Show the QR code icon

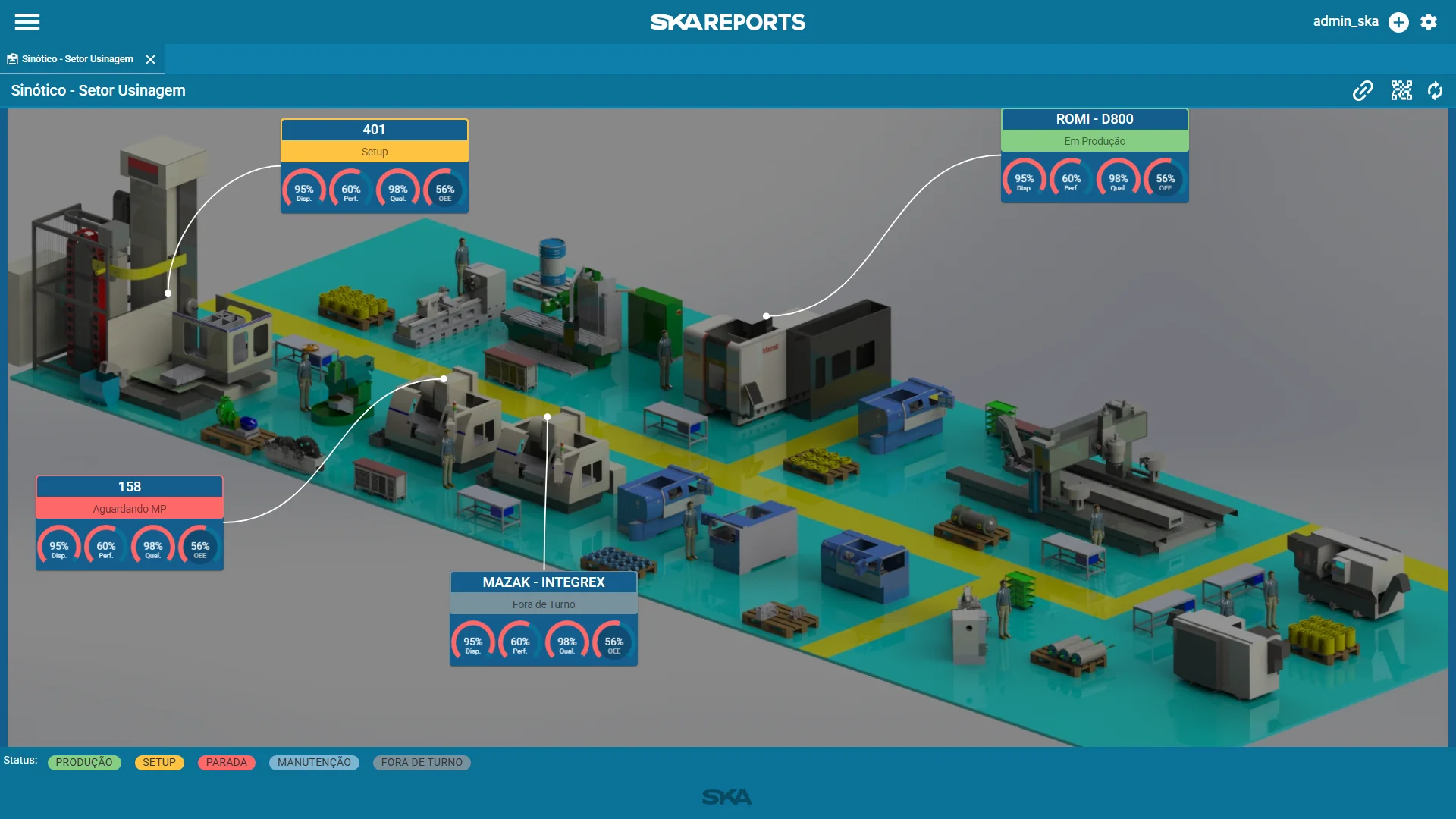(x=1401, y=91)
